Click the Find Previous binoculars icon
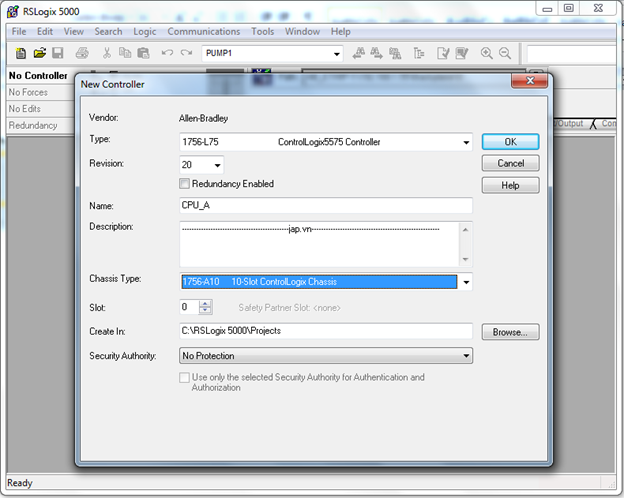Screen dimensions: 624x498 click(359, 53)
